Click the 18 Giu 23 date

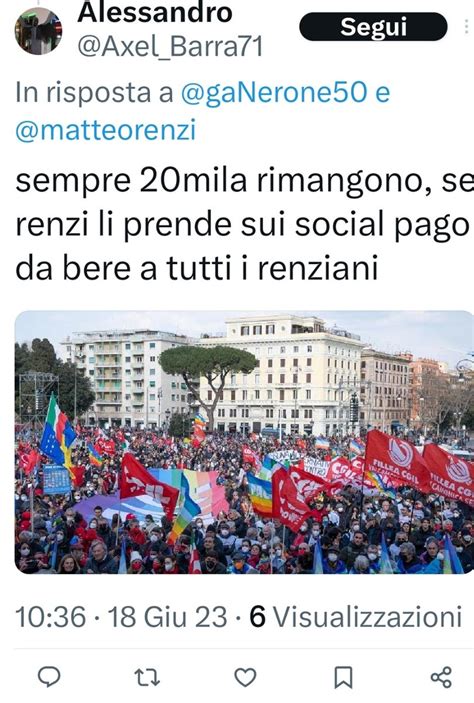pos(167,616)
